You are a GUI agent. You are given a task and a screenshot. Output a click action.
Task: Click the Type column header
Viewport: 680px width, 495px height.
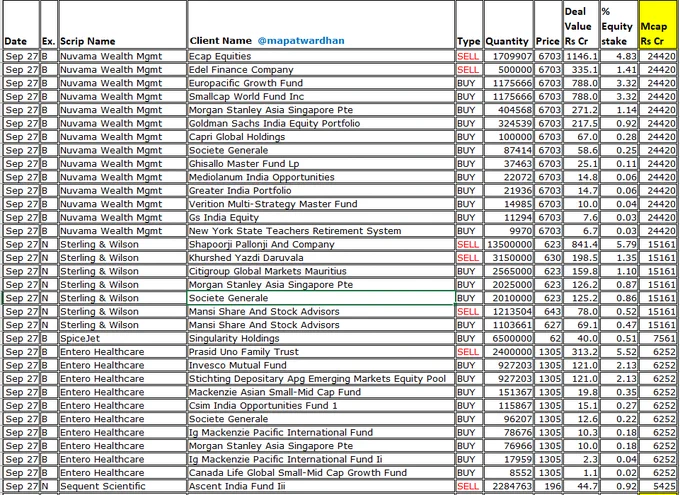coord(469,25)
